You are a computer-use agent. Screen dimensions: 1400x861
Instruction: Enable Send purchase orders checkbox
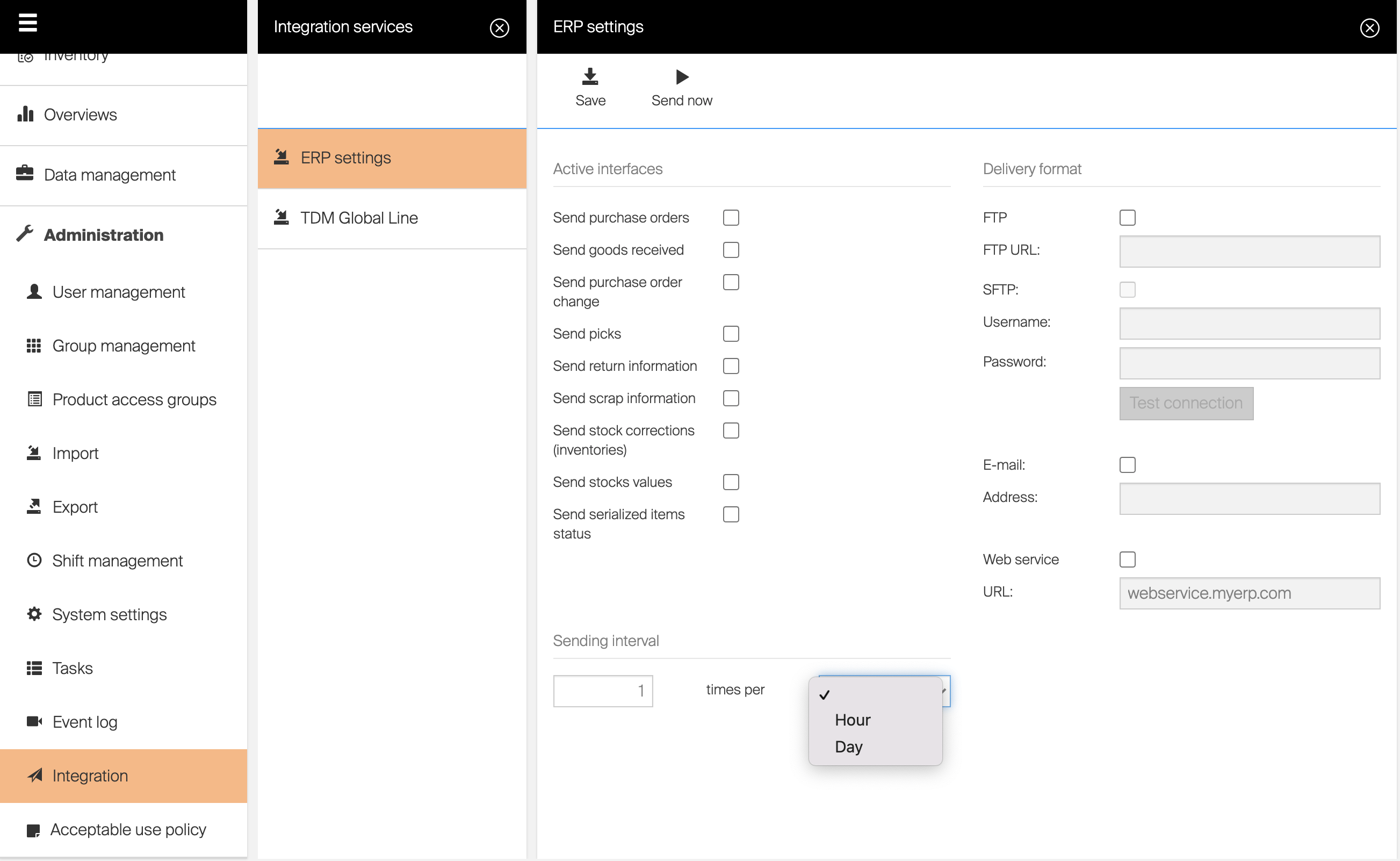[731, 218]
